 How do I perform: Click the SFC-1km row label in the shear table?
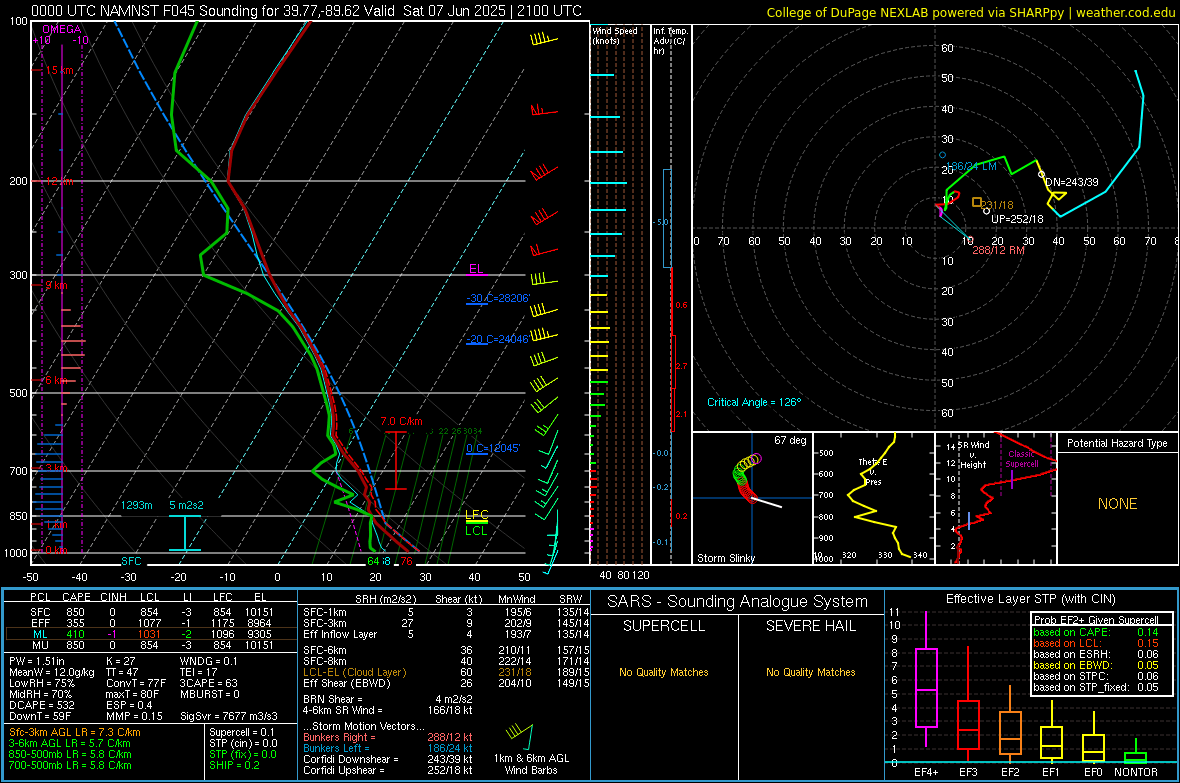click(325, 612)
